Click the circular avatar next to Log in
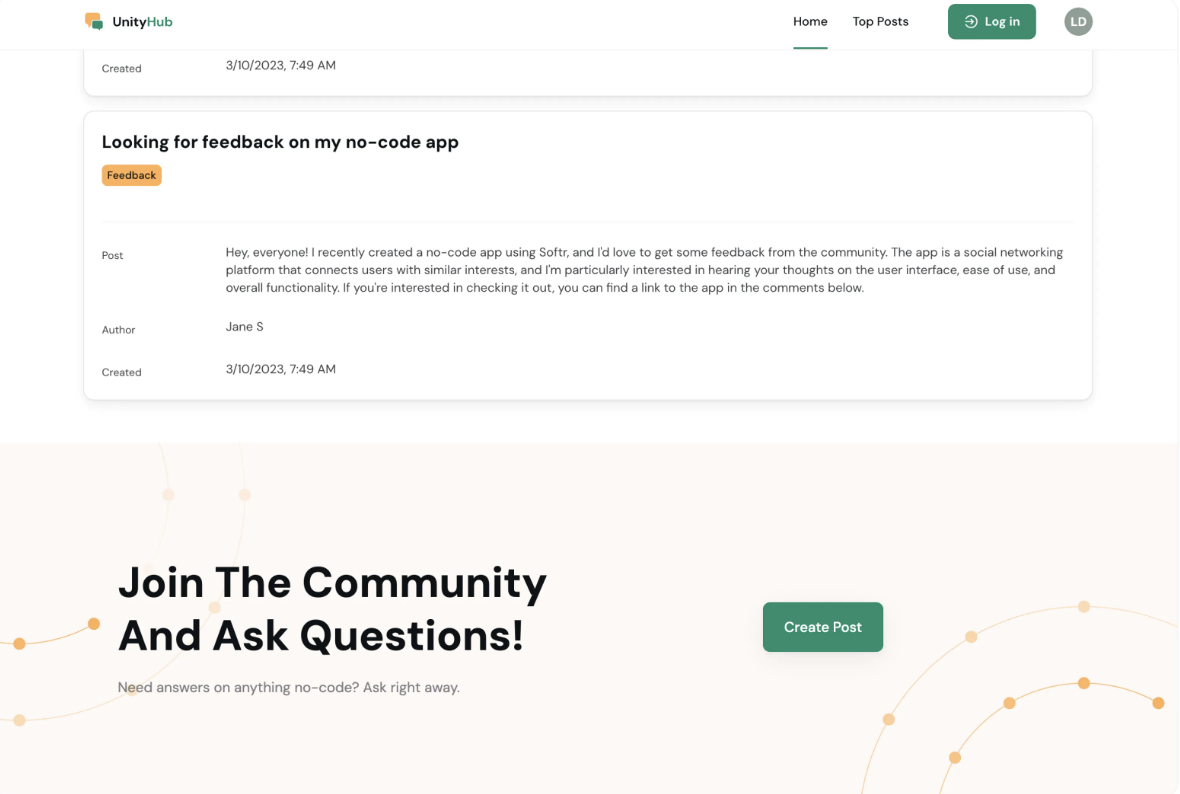The height and width of the screenshot is (794, 1180). point(1078,21)
